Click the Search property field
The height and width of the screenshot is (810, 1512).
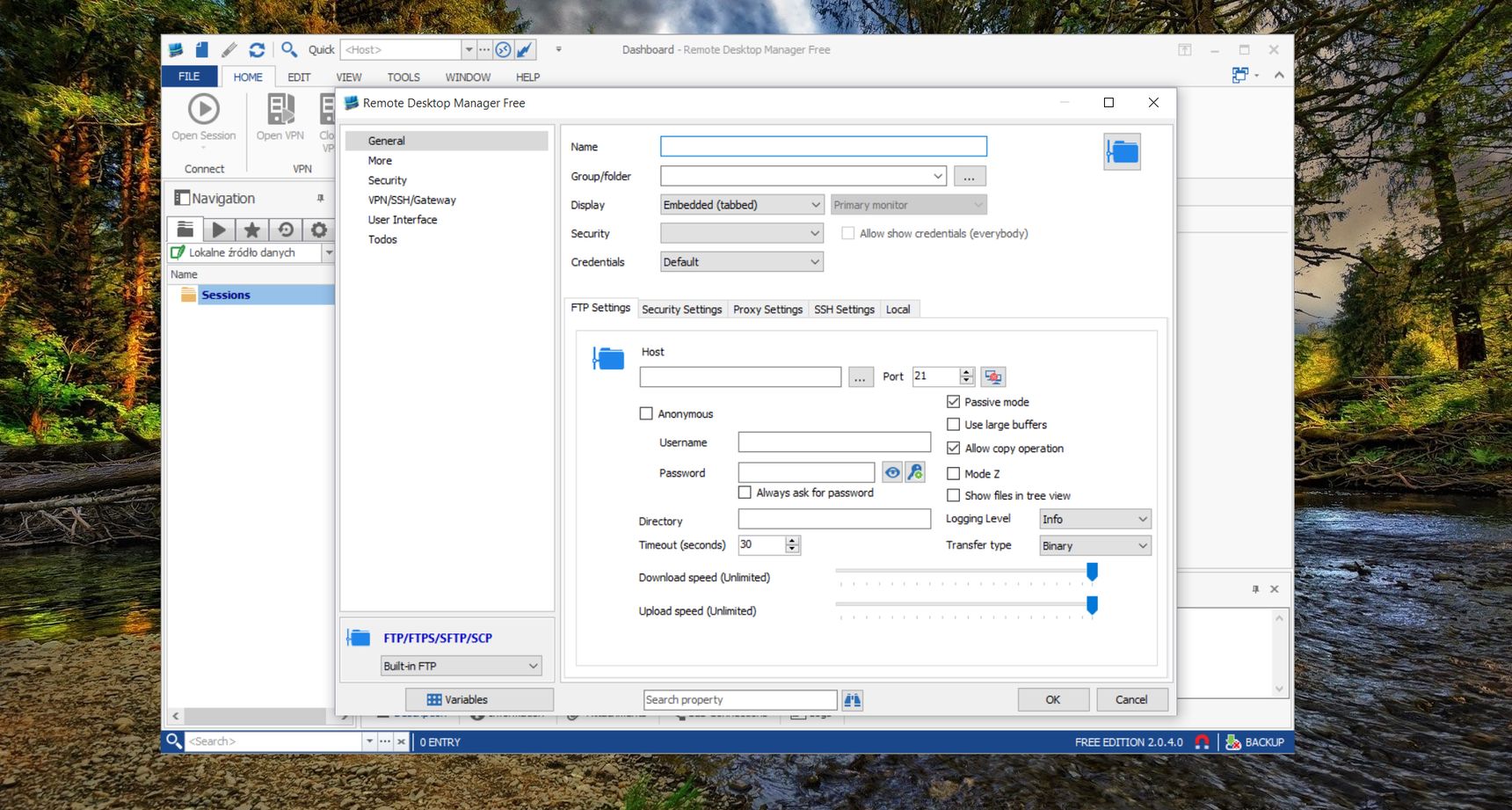(740, 700)
